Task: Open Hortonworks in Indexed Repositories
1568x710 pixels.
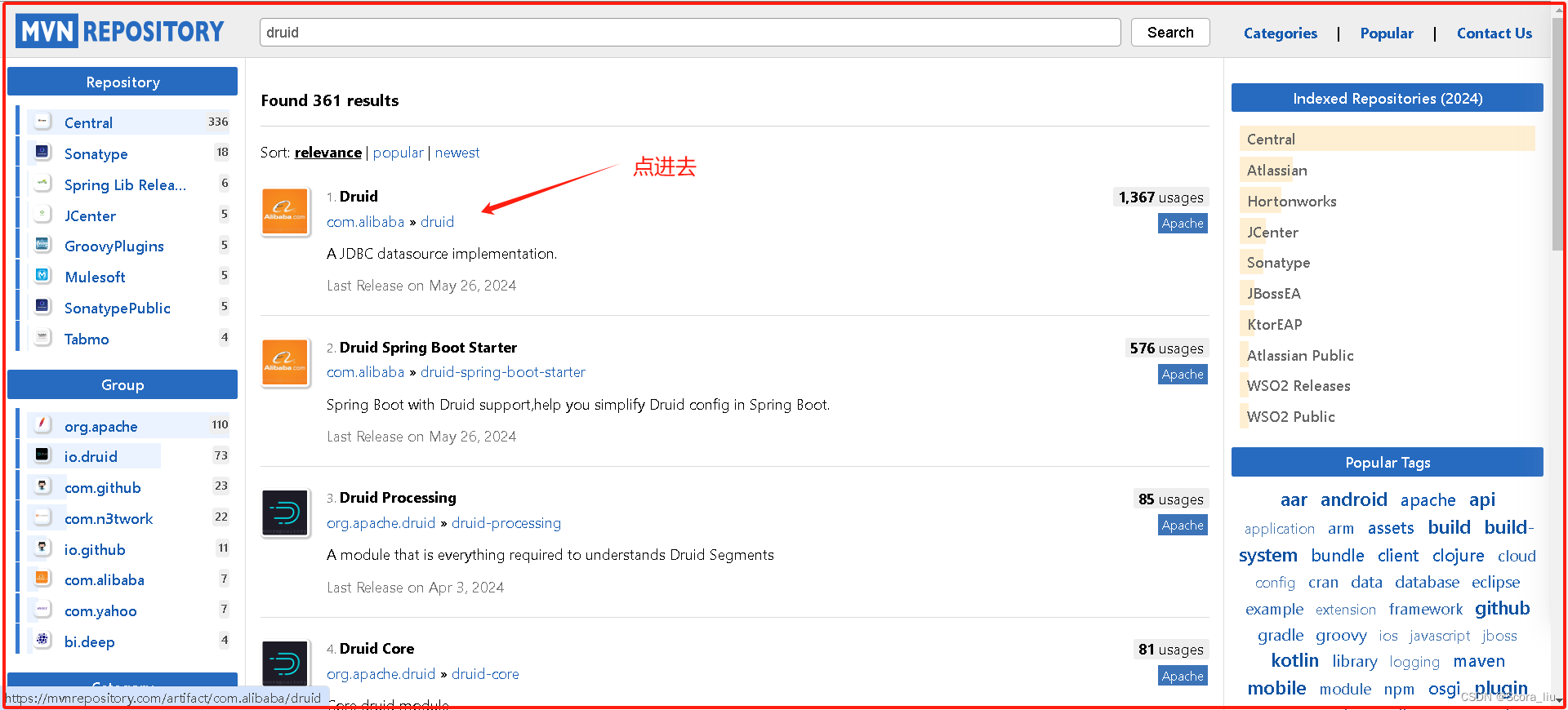Action: pyautogui.click(x=1292, y=202)
